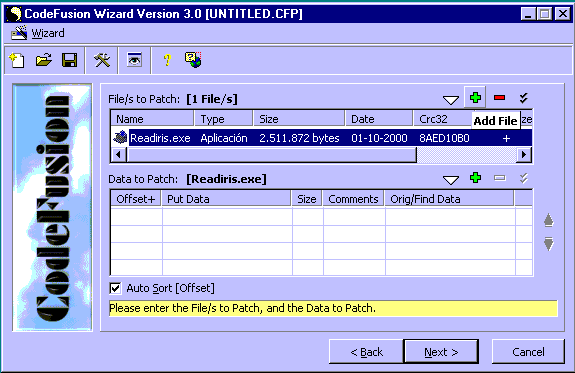Image resolution: width=575 pixels, height=373 pixels.
Task: Open options via hammer and wrench icon
Action: 102,60
